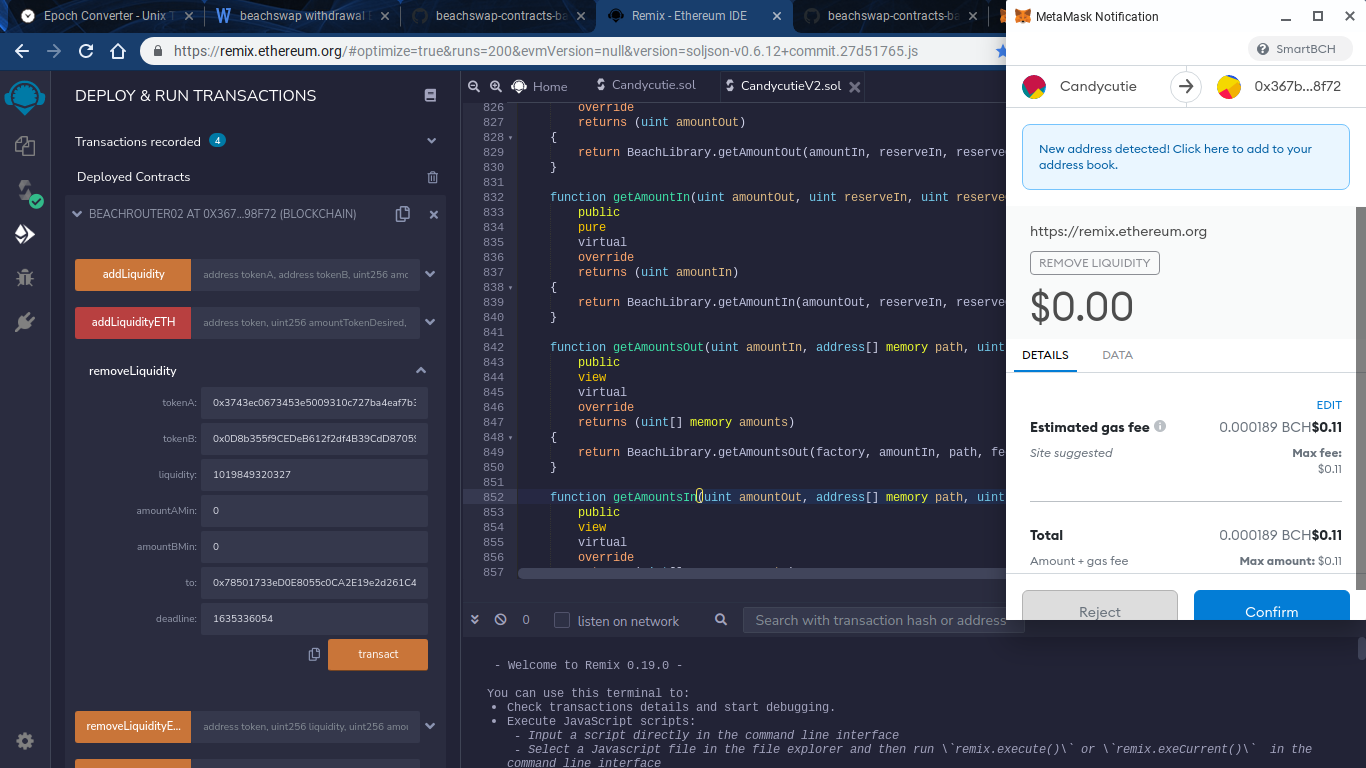Expand the addLiquidityETH function parameters
Image resolution: width=1366 pixels, height=768 pixels.
[430, 322]
